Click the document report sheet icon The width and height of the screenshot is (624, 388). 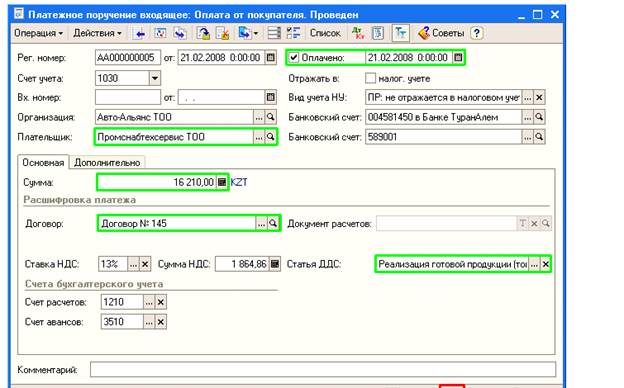378,33
